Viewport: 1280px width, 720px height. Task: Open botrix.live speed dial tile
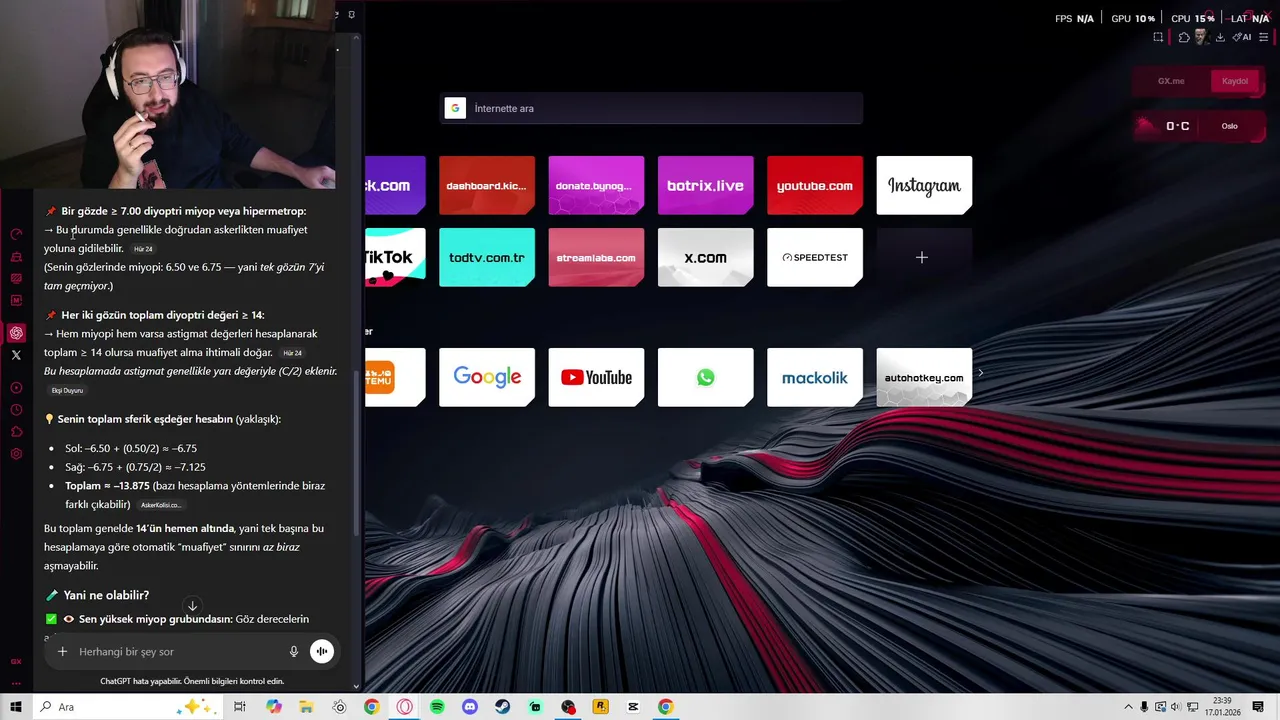tap(705, 185)
